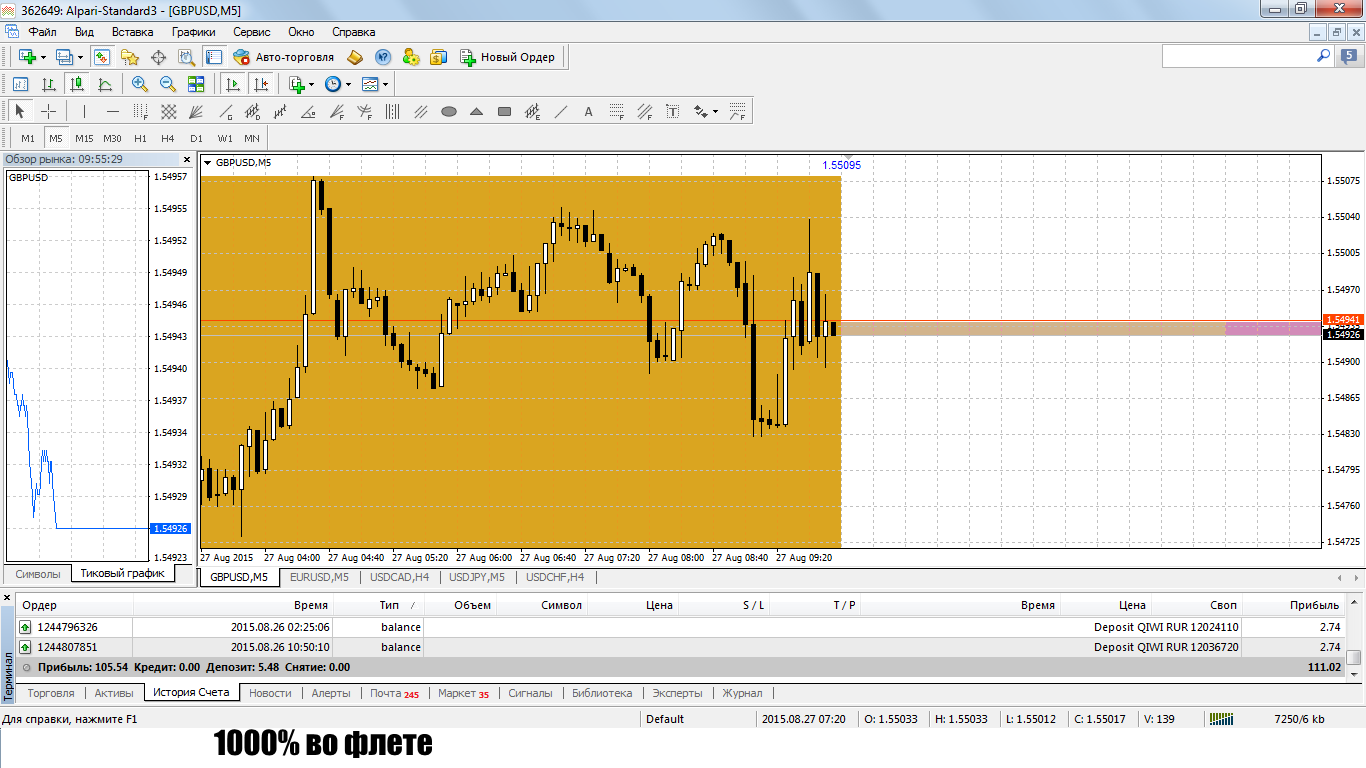Select the Ellipse drawing tool

pyautogui.click(x=449, y=111)
